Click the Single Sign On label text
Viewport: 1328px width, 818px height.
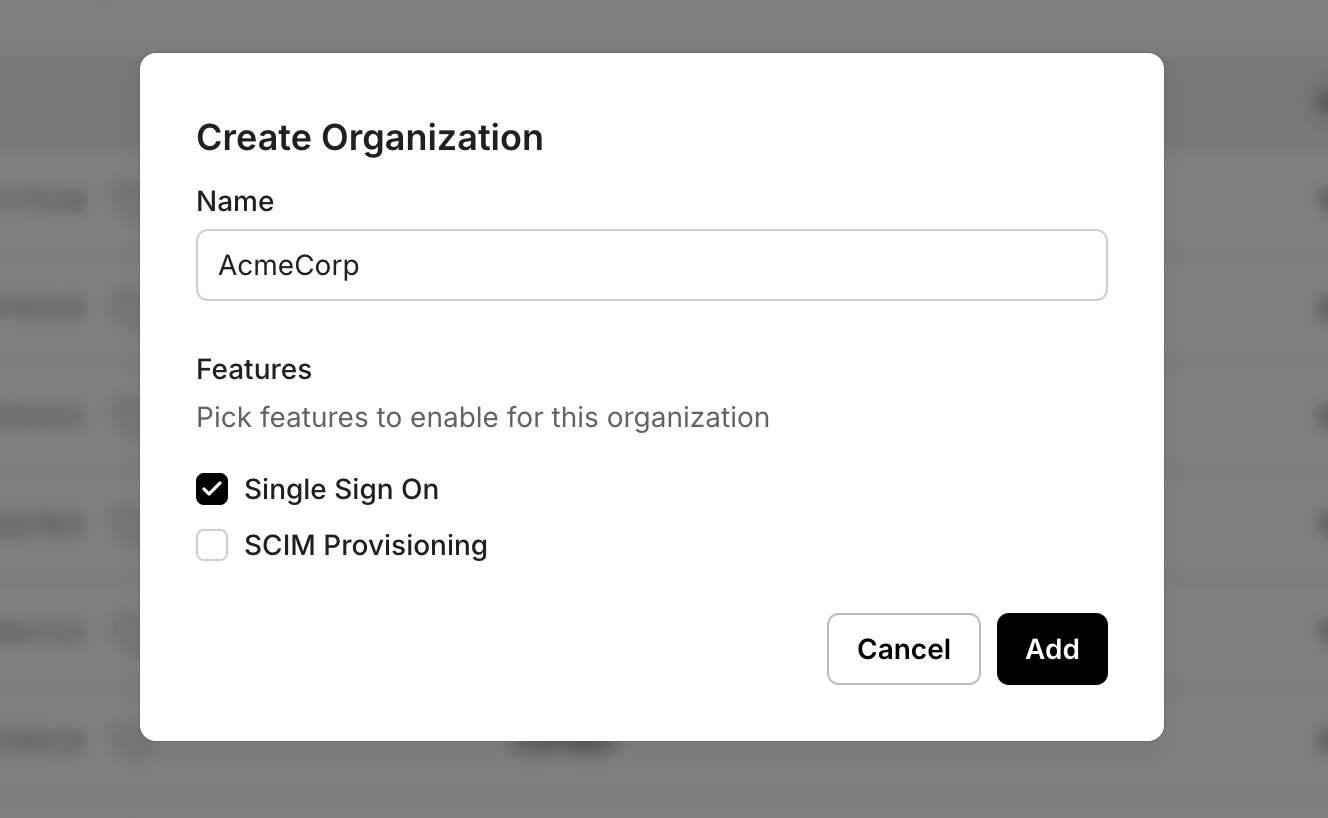point(341,489)
